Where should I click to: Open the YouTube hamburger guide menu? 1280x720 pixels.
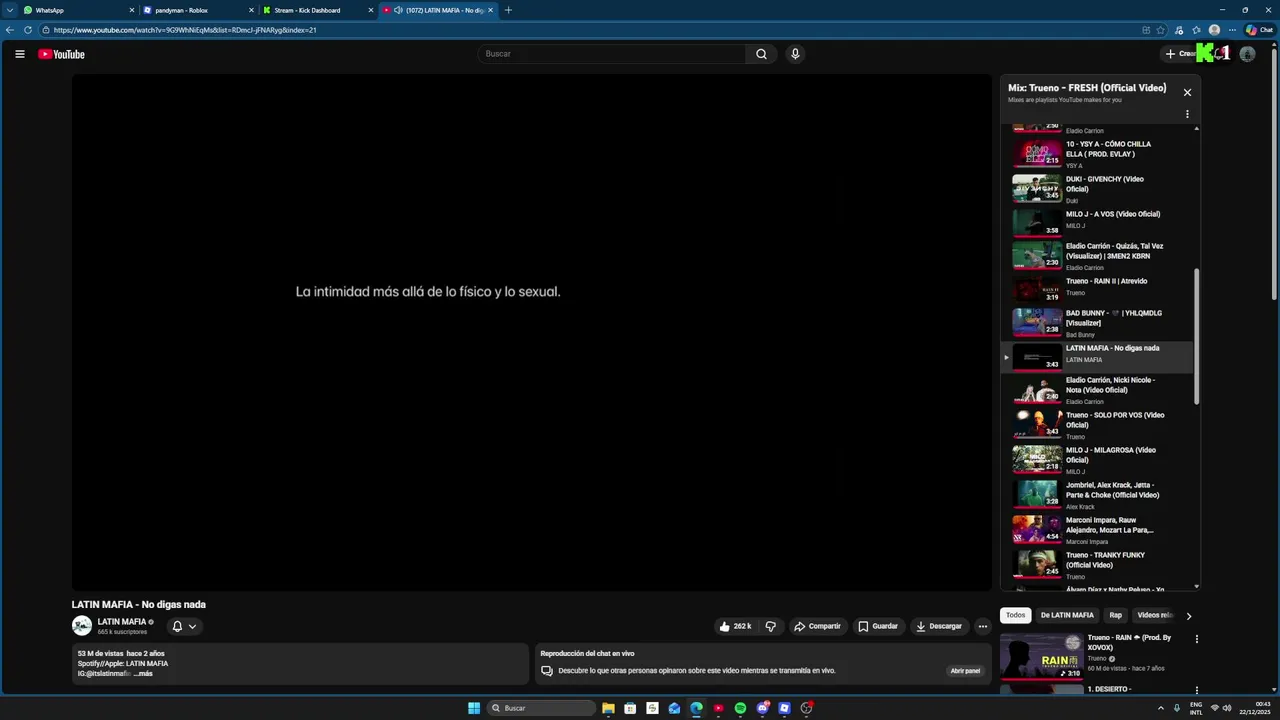(x=19, y=54)
